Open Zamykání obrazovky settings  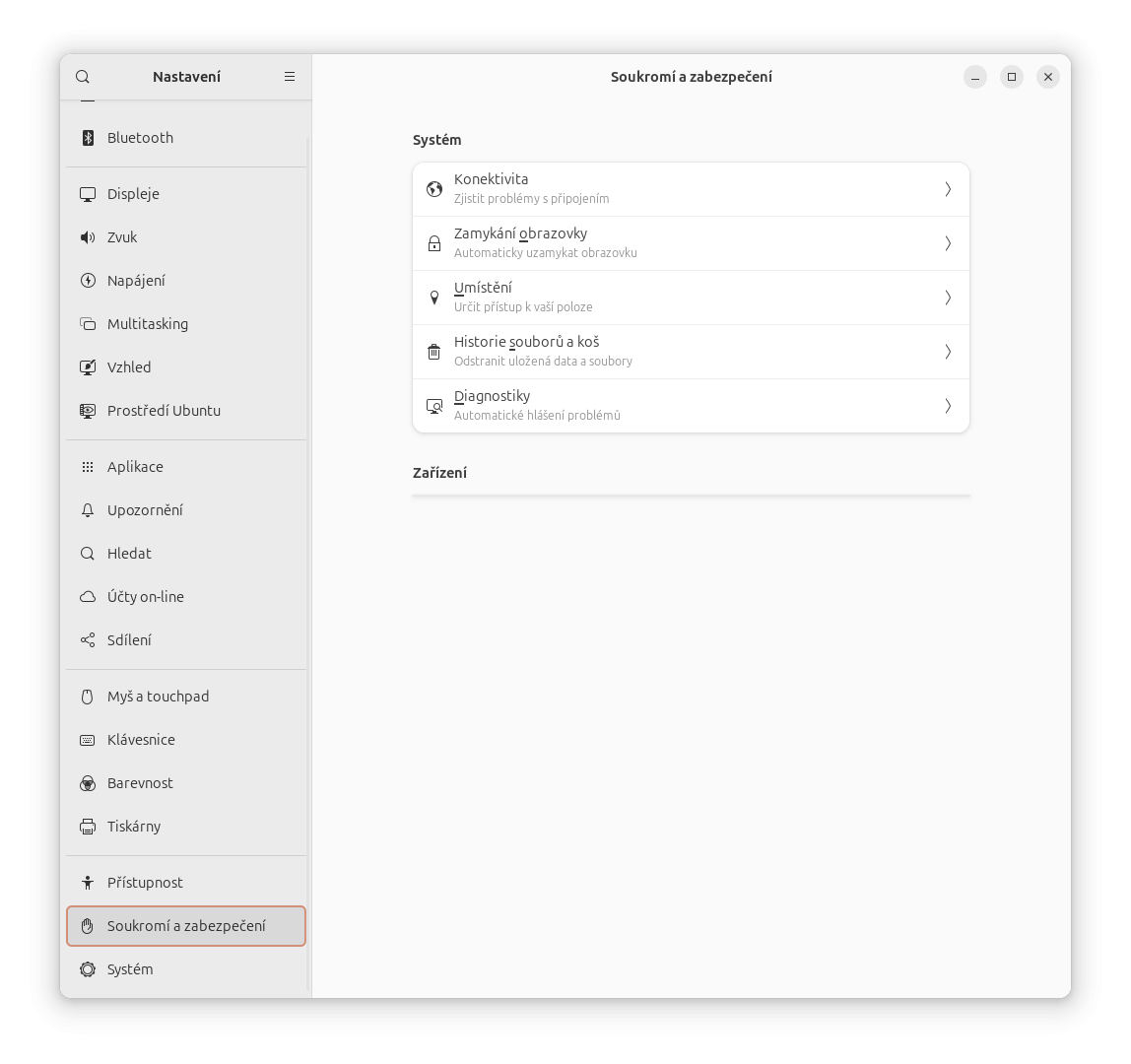click(x=691, y=243)
